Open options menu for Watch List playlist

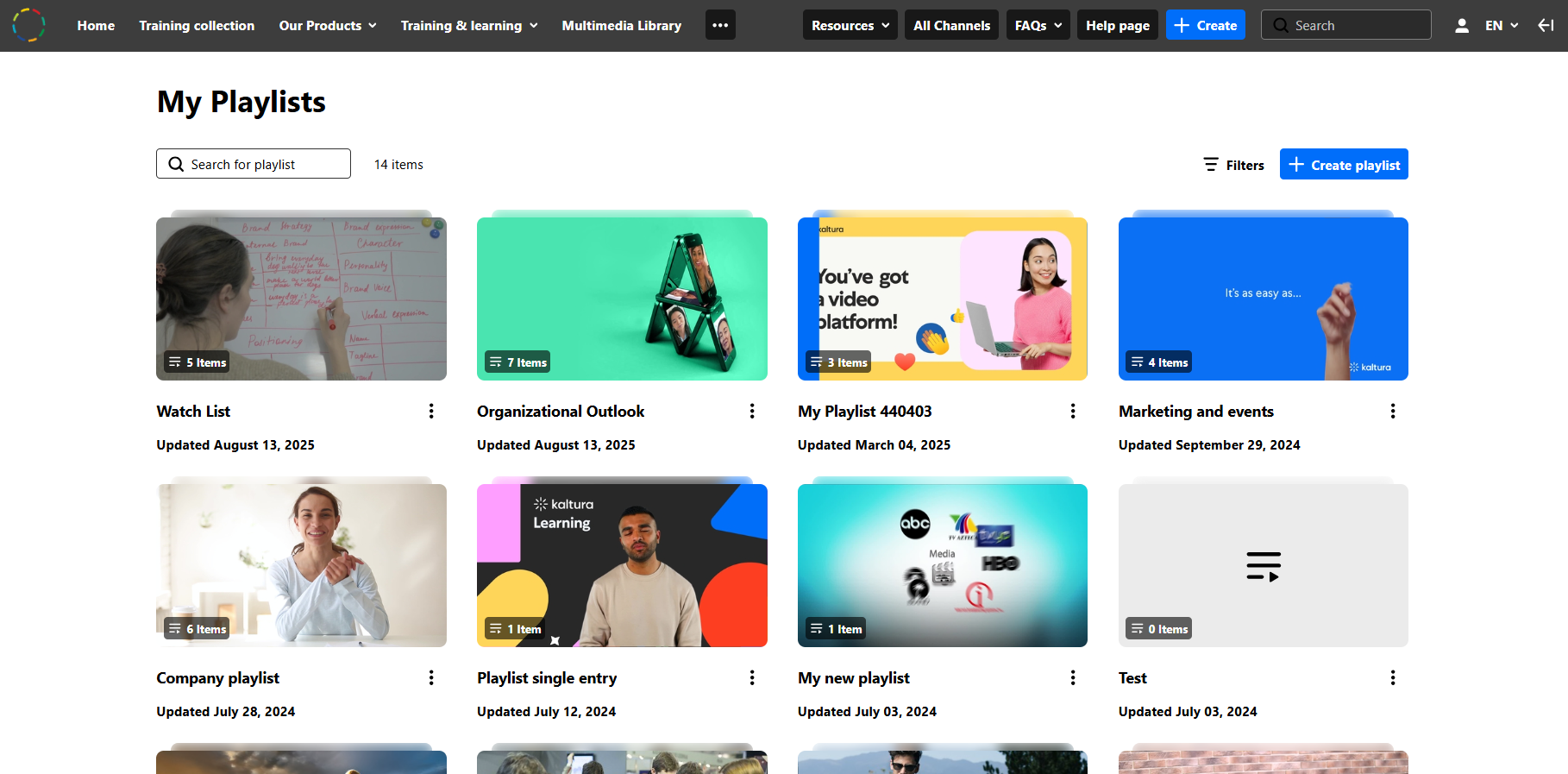point(431,412)
